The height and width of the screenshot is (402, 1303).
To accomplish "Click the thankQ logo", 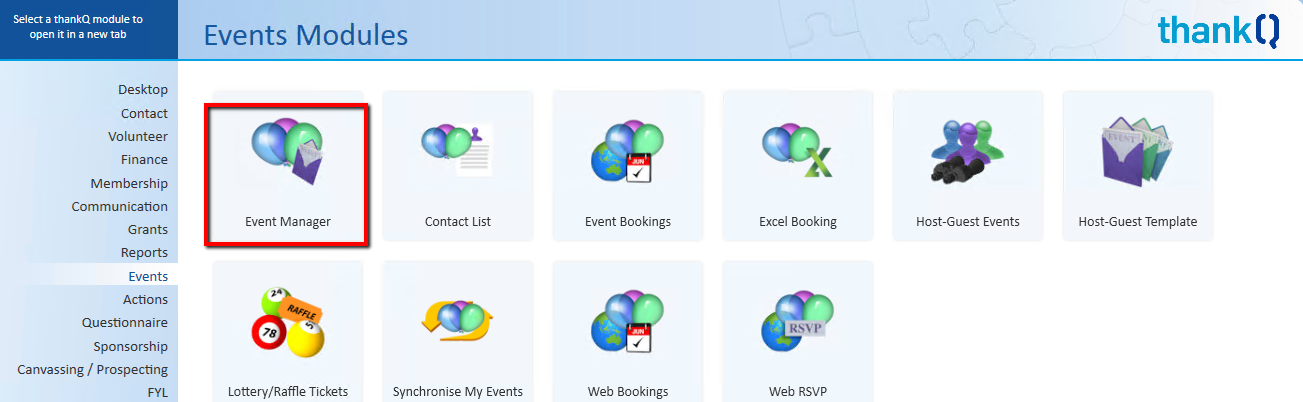I will pos(1218,31).
